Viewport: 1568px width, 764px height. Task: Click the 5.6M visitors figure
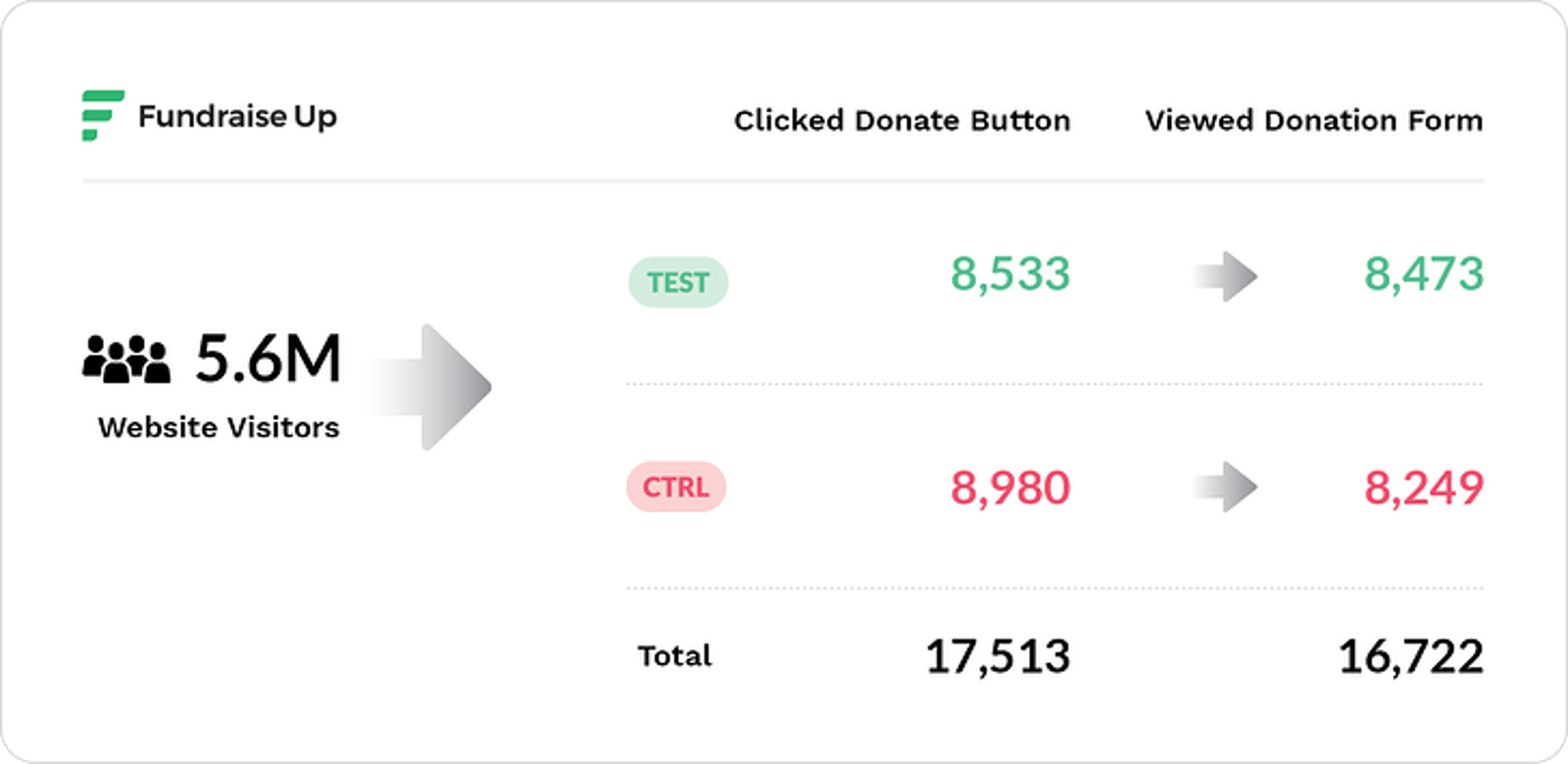(x=268, y=358)
